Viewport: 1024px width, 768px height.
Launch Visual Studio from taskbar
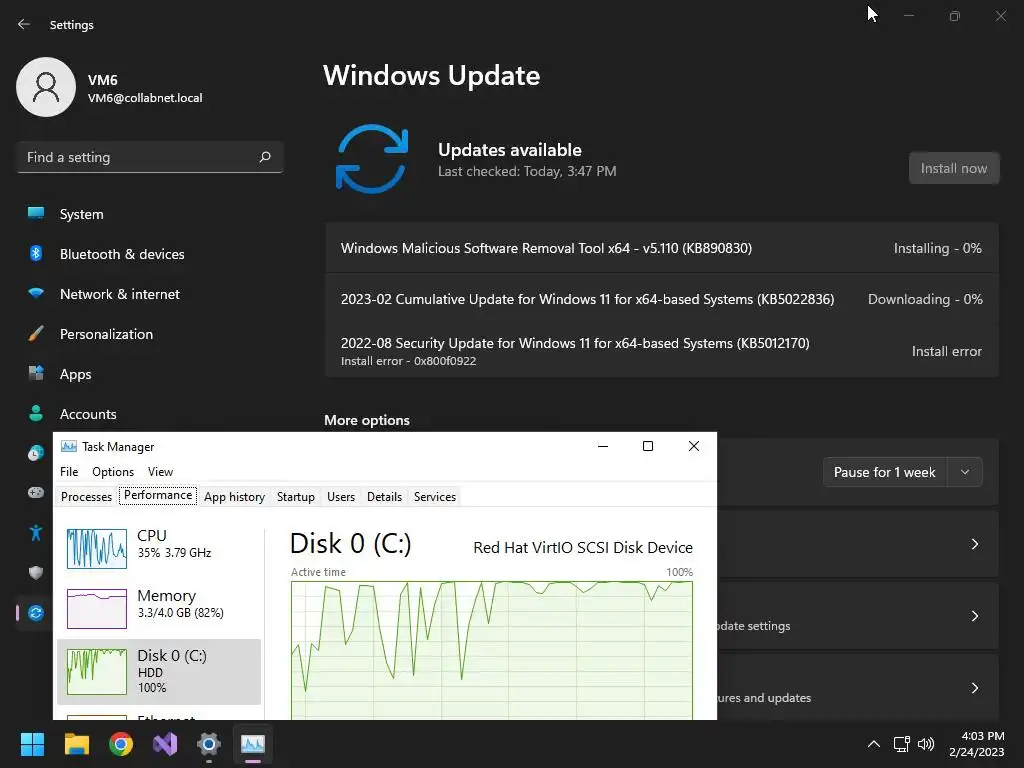[x=165, y=744]
